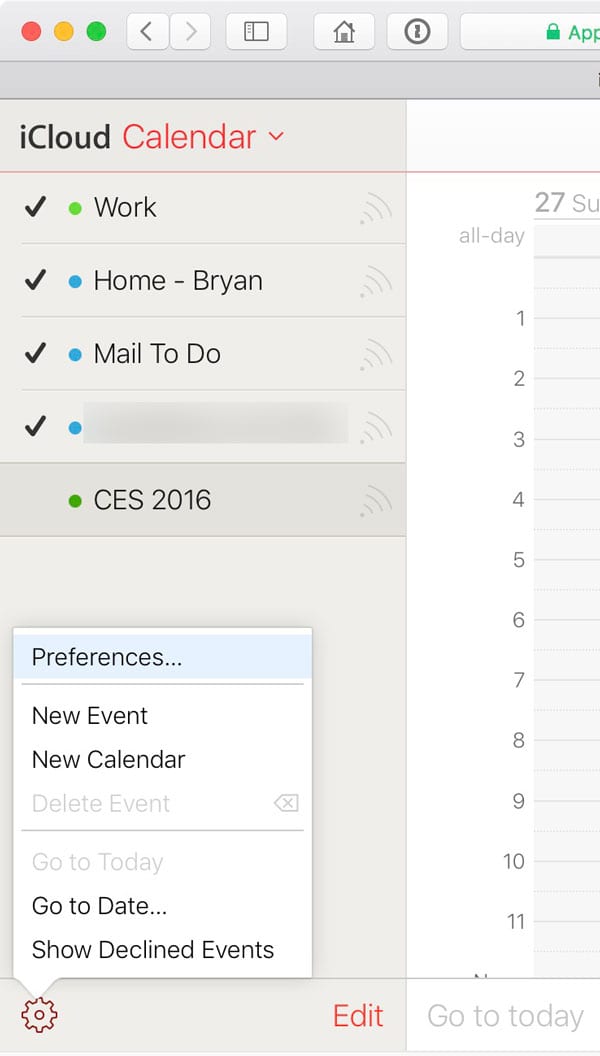Screen dimensions: 600x1056
Task: Select Go to Date... option
Action: point(99,906)
